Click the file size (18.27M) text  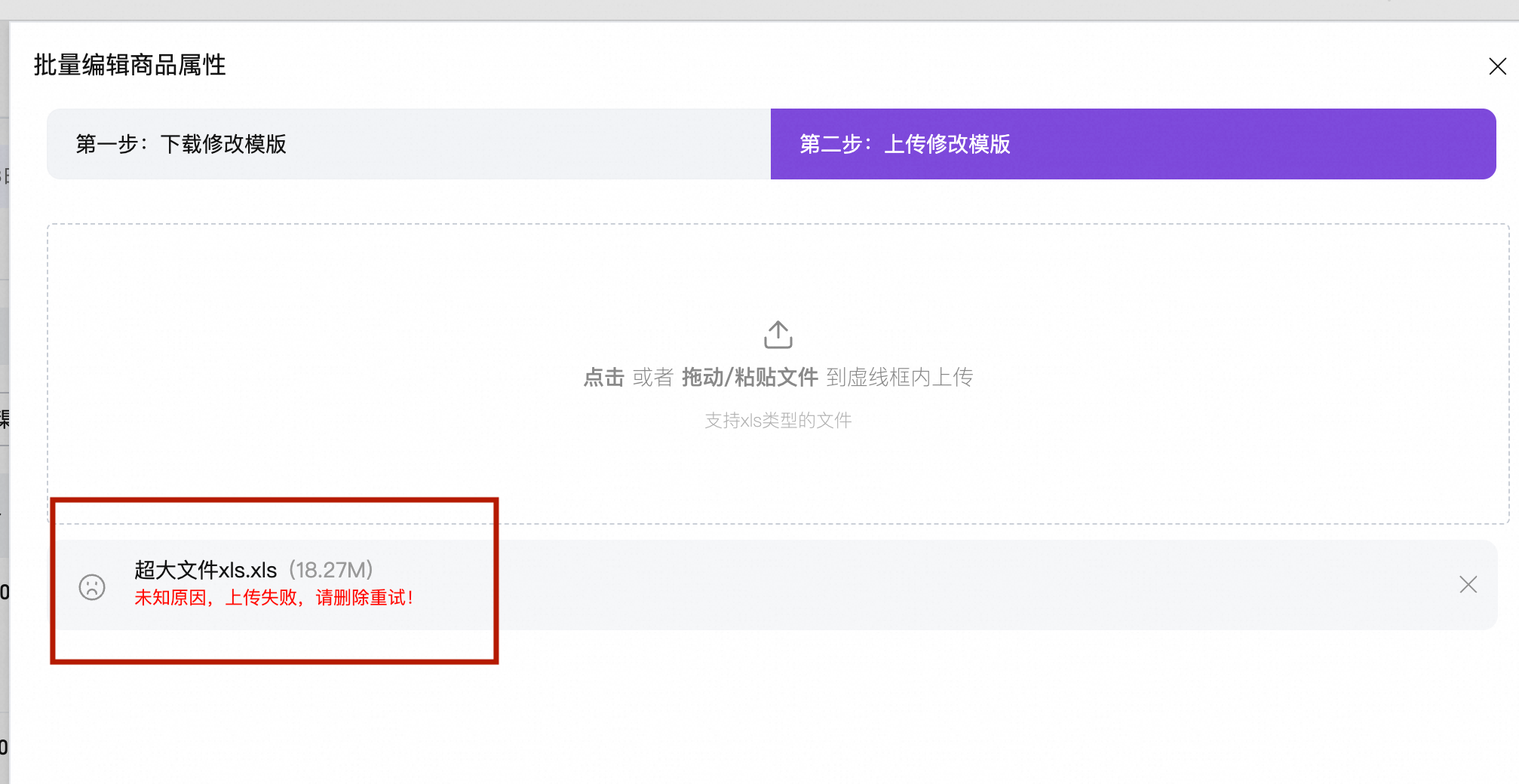pos(331,570)
